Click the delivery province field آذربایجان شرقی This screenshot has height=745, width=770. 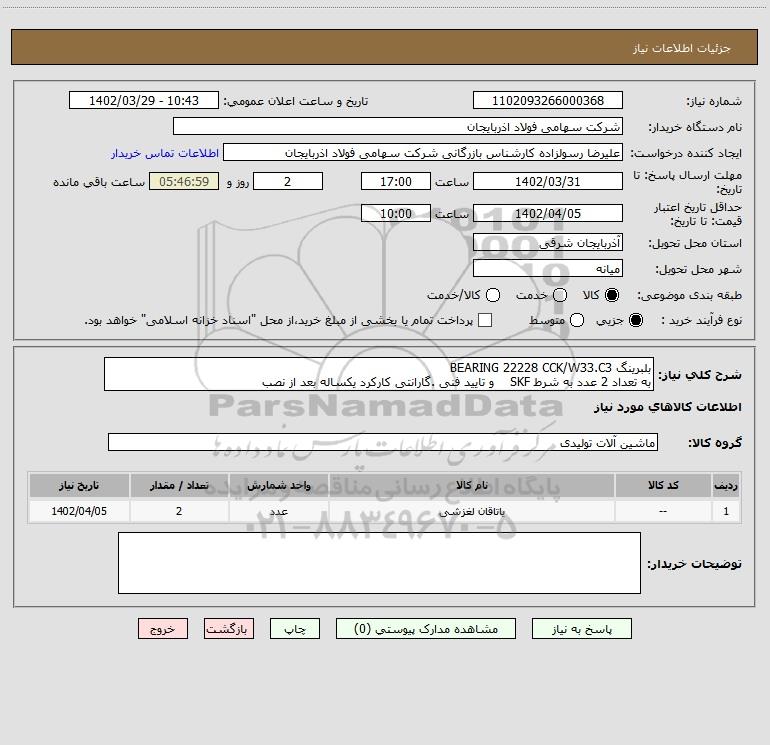coord(548,242)
